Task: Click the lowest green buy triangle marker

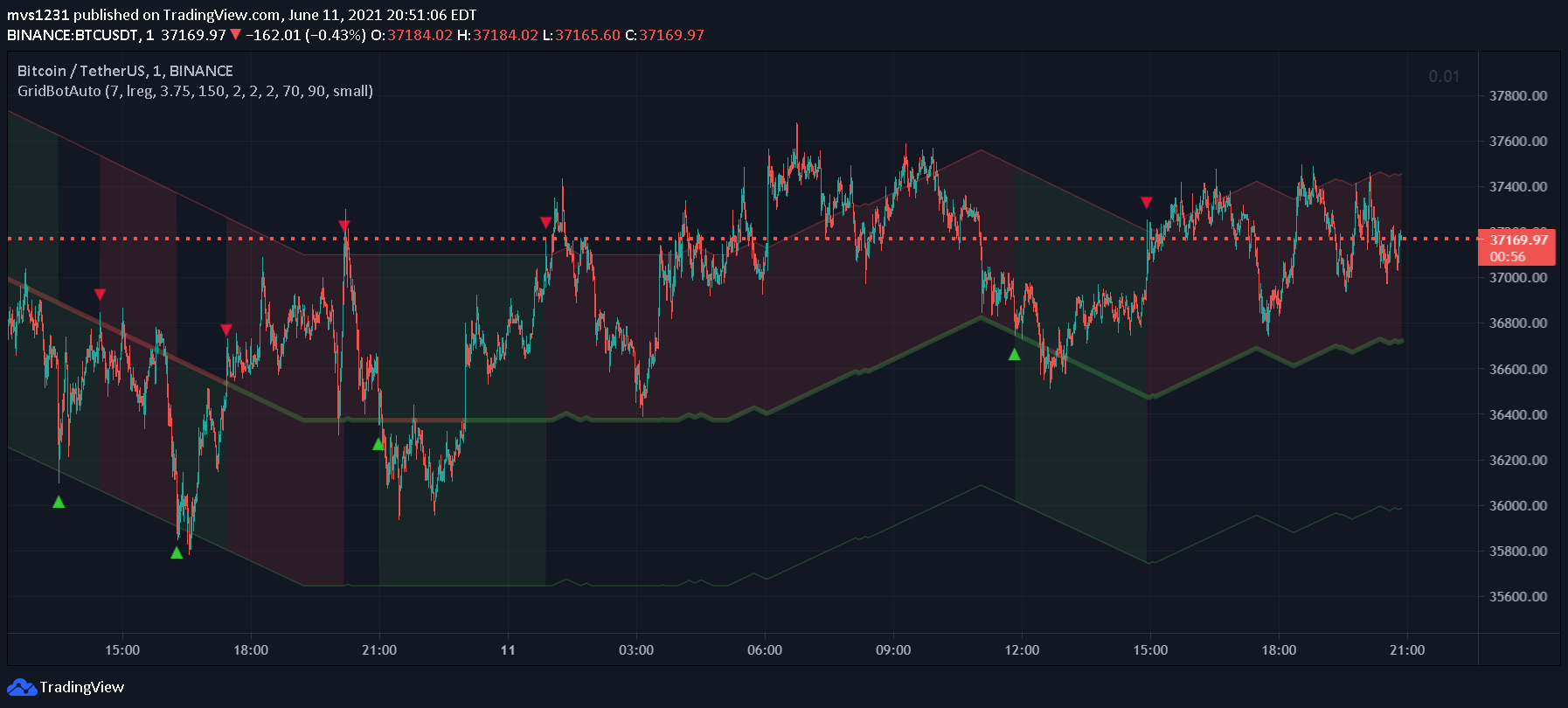Action: click(x=177, y=552)
